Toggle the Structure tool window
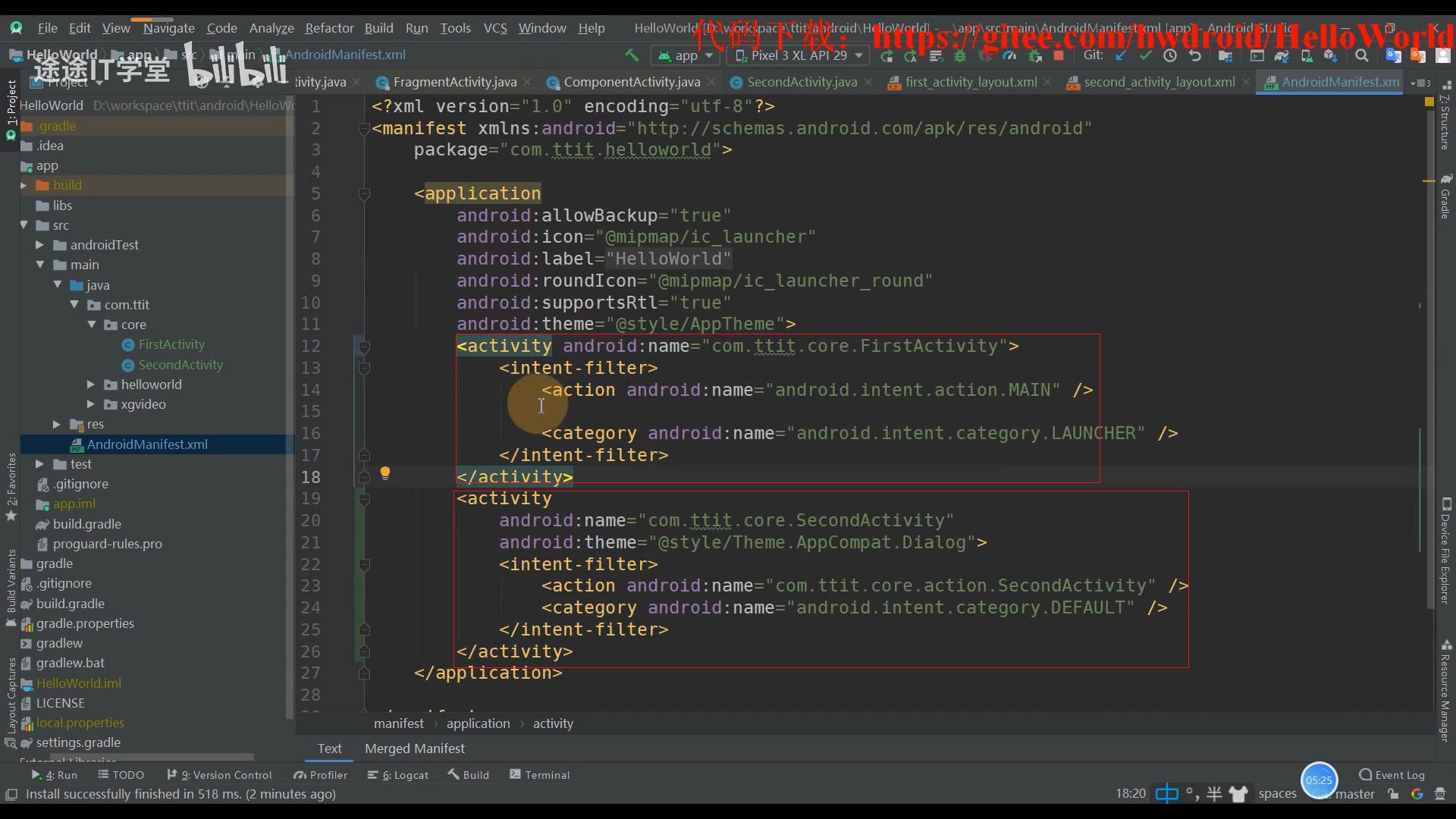The width and height of the screenshot is (1456, 819). (1445, 116)
